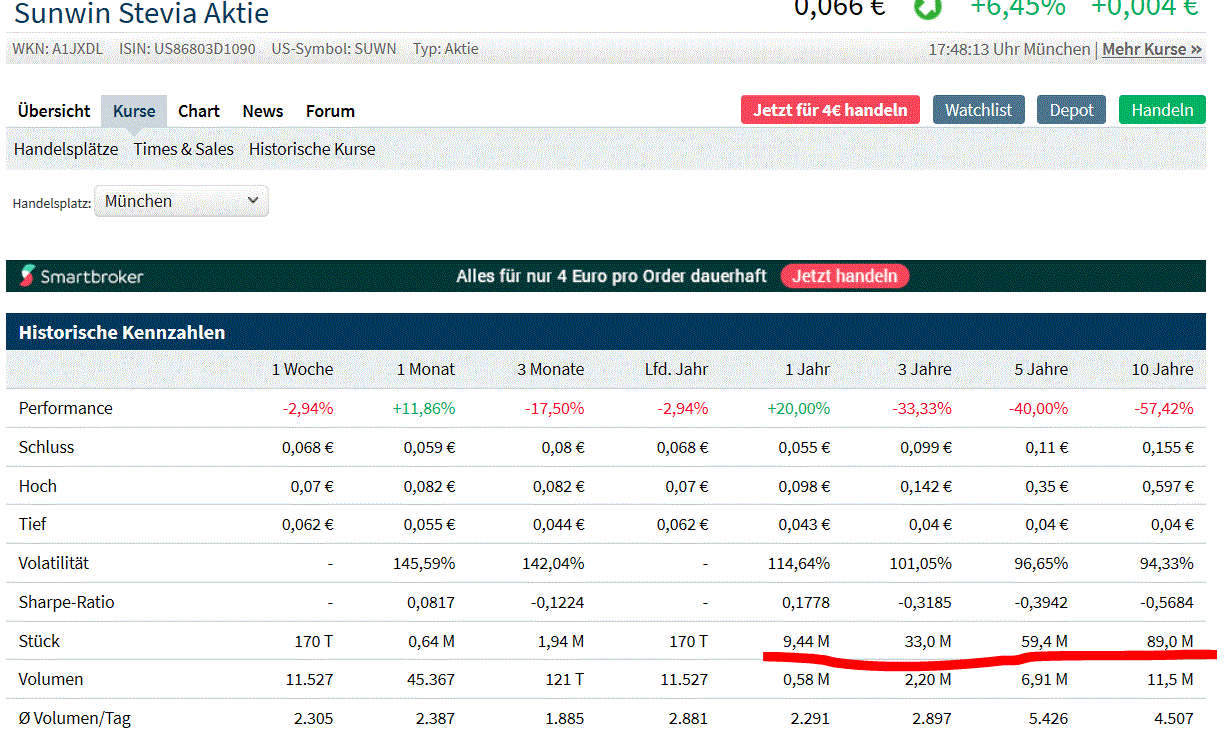Click the -17,50% performance value
The image size is (1227, 735).
click(553, 408)
